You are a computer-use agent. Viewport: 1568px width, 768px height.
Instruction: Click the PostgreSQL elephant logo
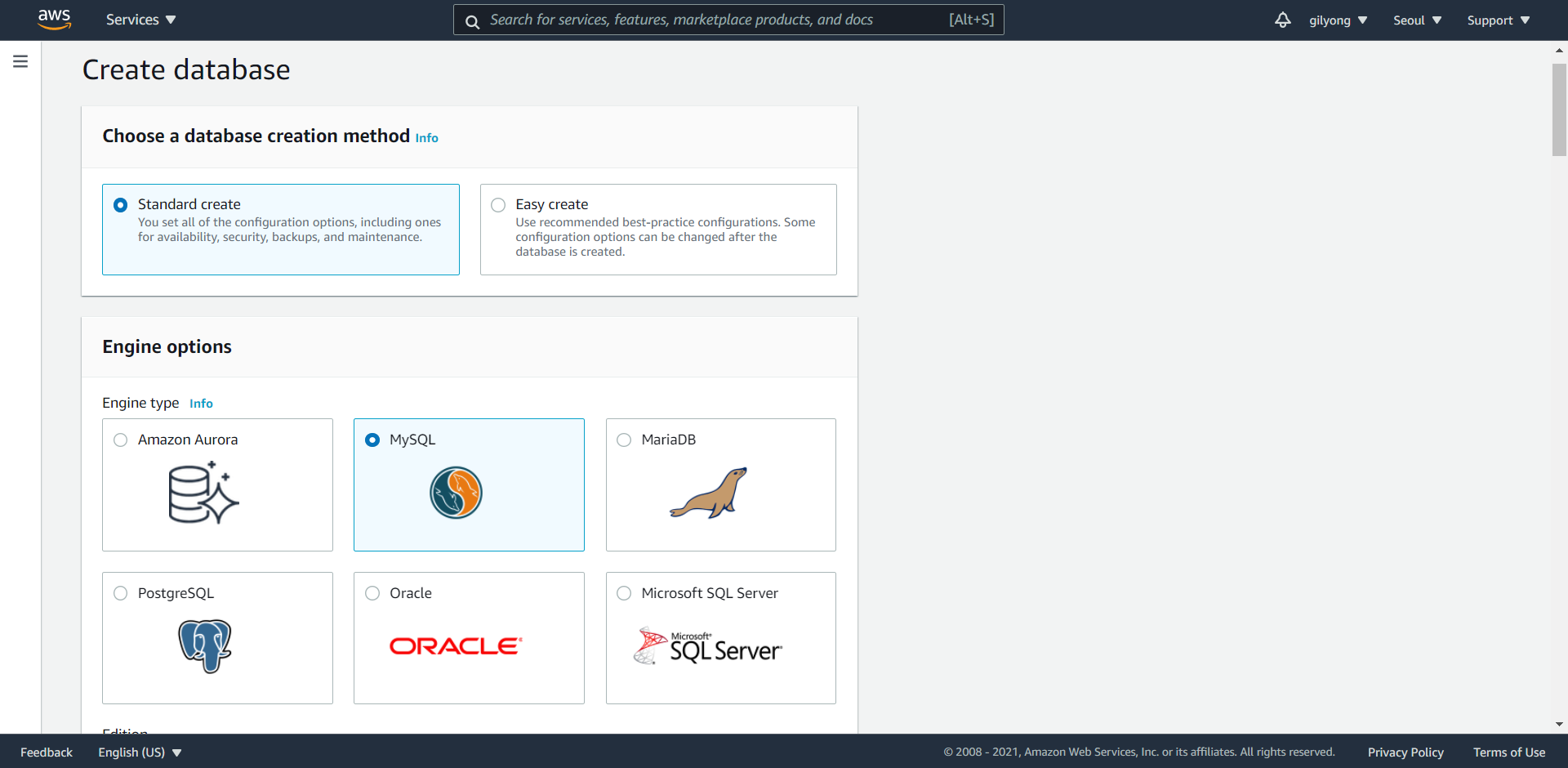[205, 646]
